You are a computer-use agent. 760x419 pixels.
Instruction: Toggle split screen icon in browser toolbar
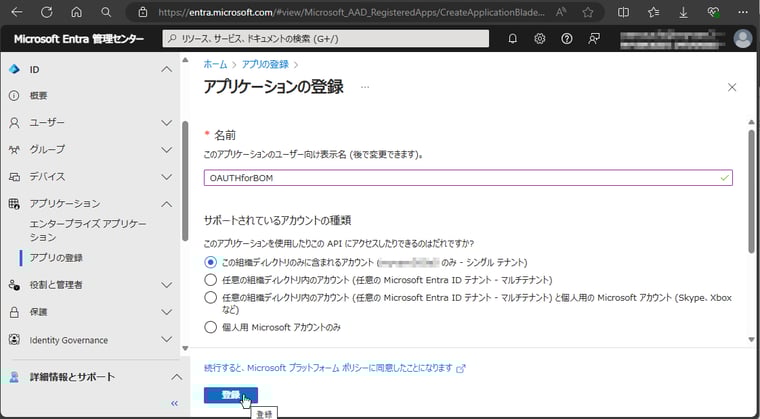(x=625, y=12)
